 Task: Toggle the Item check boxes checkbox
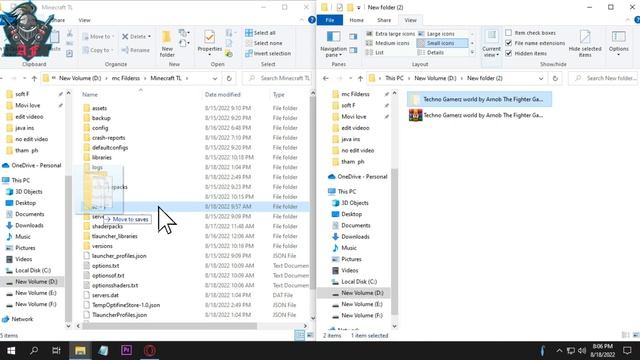click(x=509, y=33)
